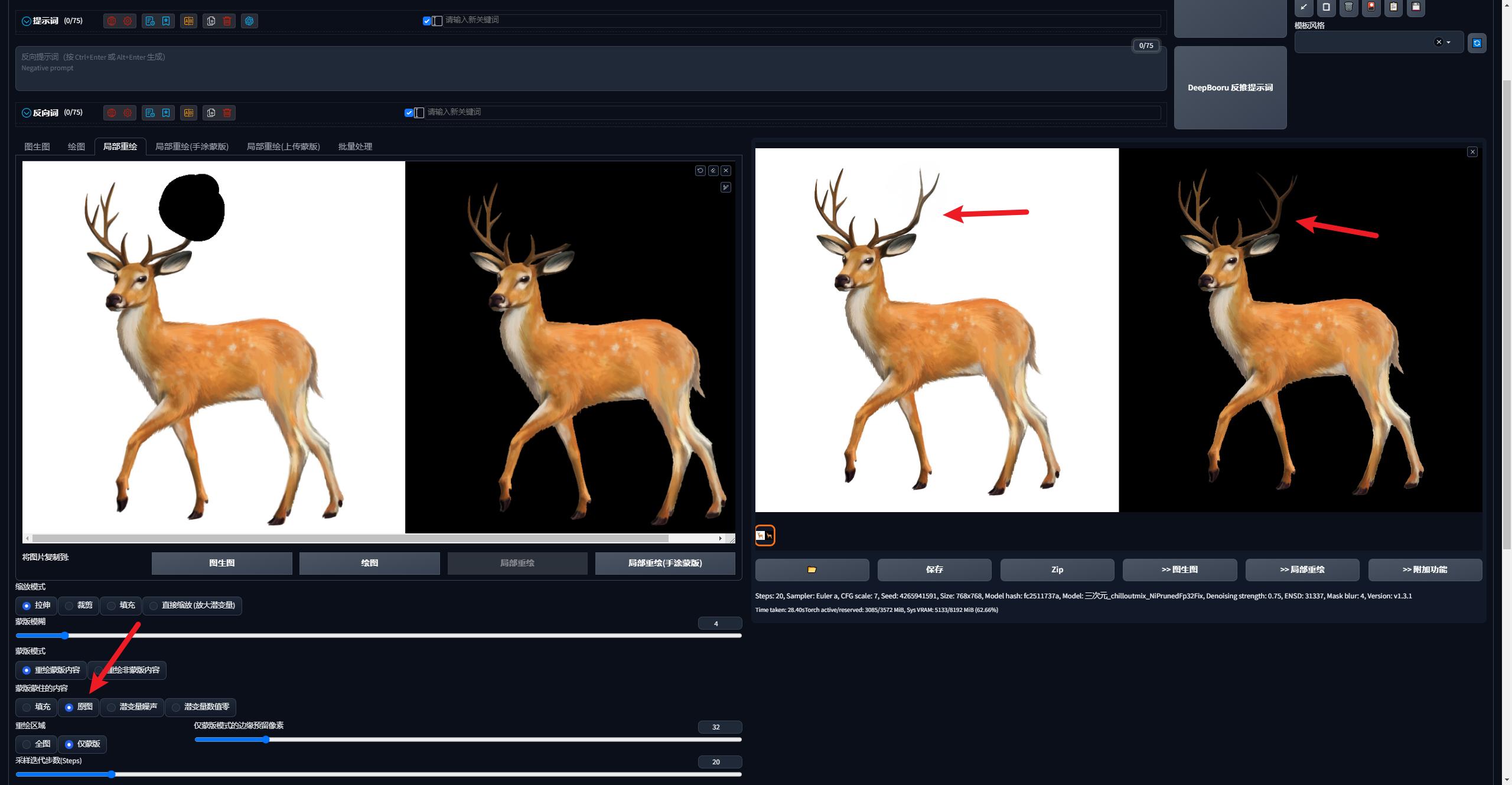Select the 填充 masked content radio option
This screenshot has height=785, width=1512.
[27, 707]
